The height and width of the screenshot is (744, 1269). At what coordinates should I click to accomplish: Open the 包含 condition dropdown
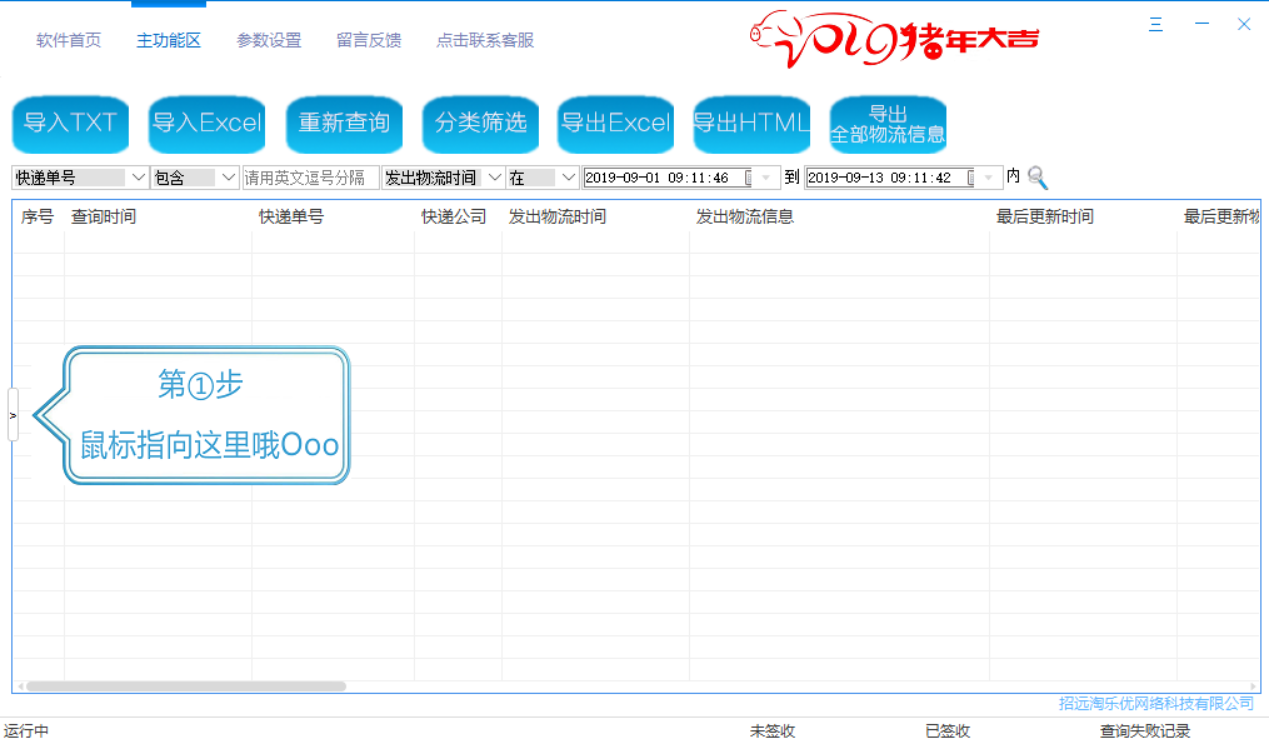point(228,177)
